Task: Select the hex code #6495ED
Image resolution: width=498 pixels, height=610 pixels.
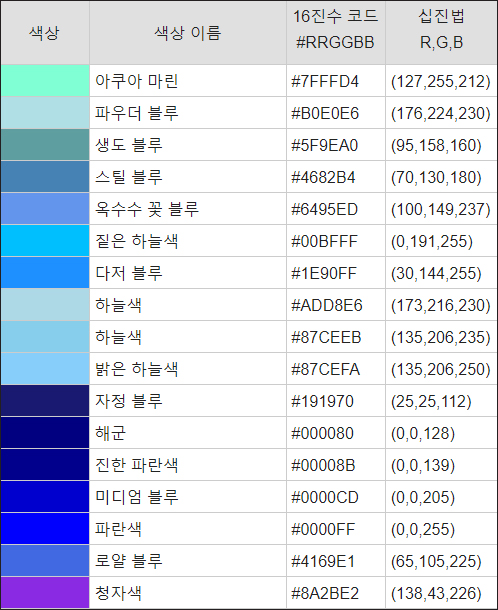Action: click(x=324, y=210)
